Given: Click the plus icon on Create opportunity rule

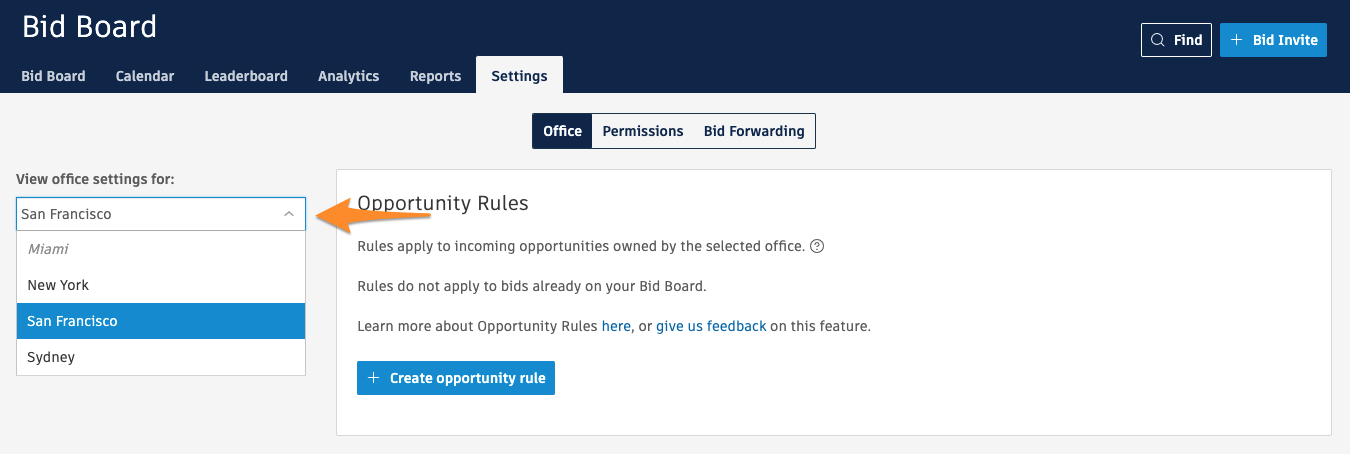Looking at the screenshot, I should (x=374, y=378).
